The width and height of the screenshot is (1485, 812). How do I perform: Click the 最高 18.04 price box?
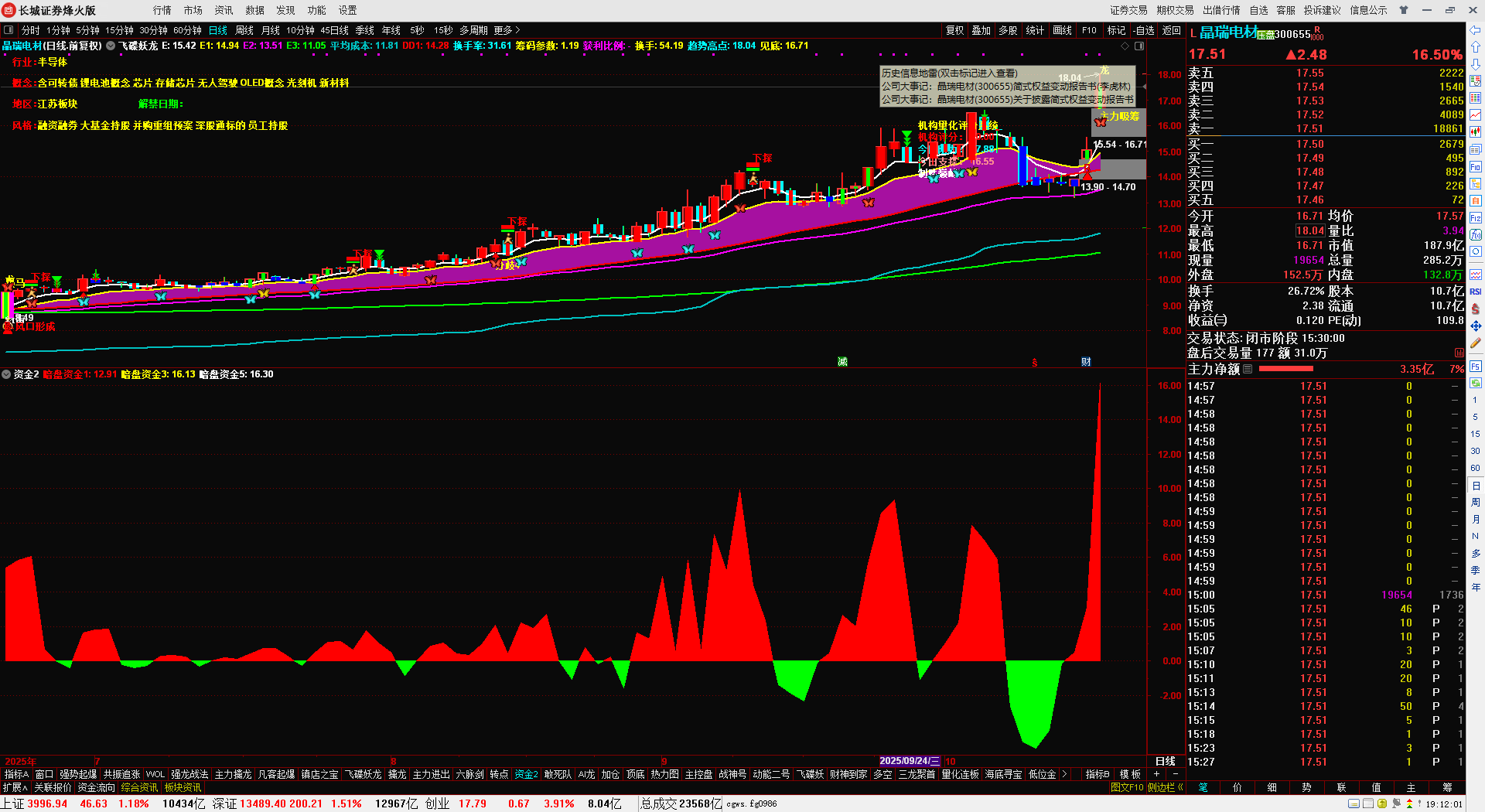point(1310,230)
